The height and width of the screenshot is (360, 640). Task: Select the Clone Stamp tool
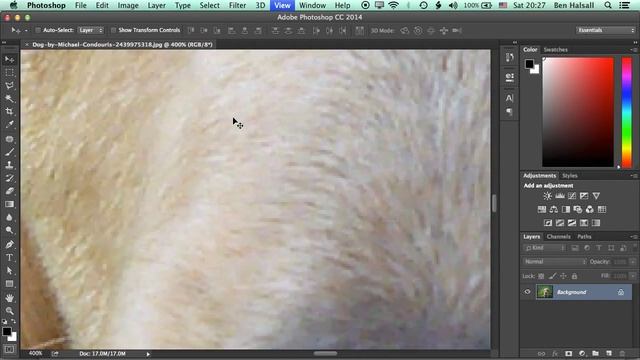9,165
